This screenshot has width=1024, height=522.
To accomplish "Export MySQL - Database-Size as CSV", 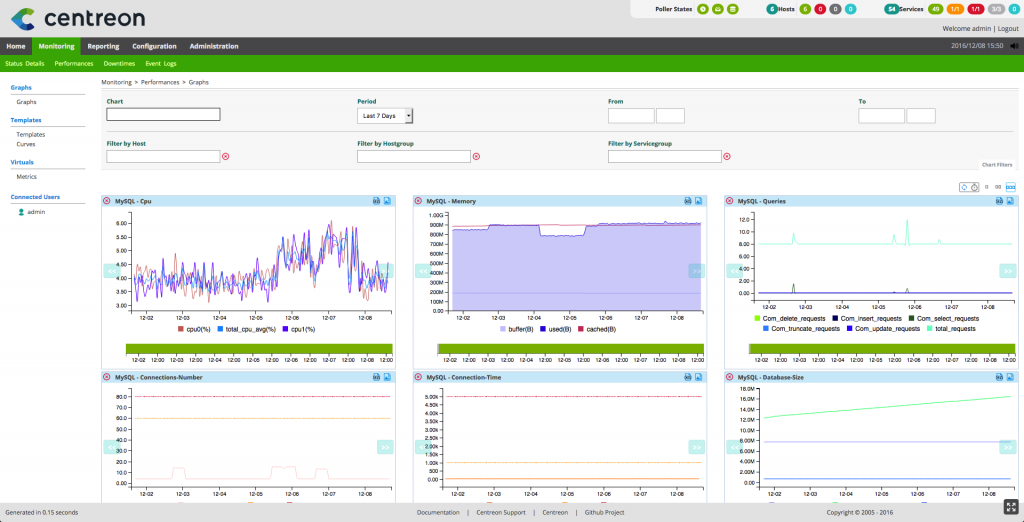I will (x=1000, y=377).
